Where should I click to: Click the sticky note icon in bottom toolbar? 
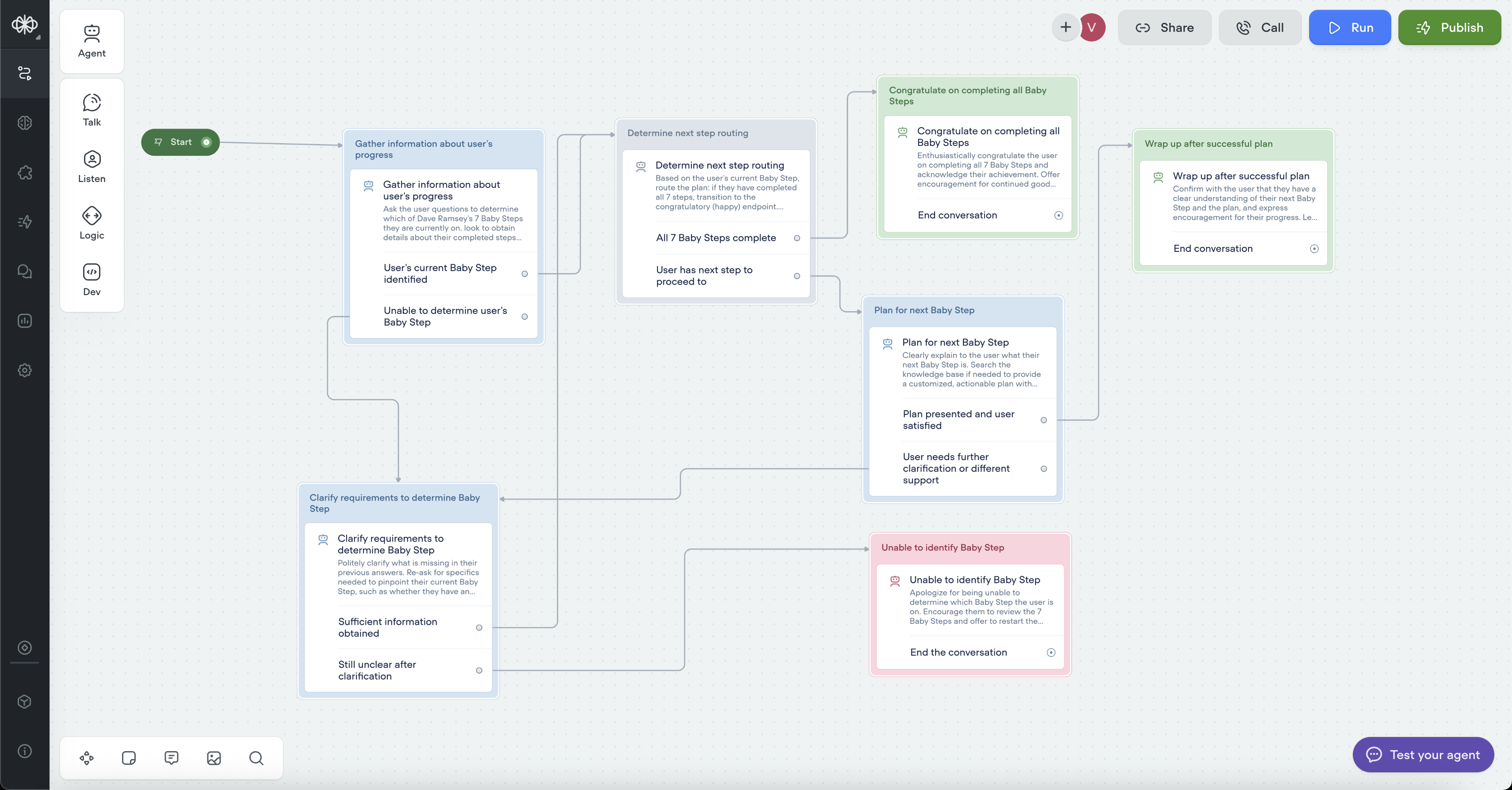[x=129, y=758]
